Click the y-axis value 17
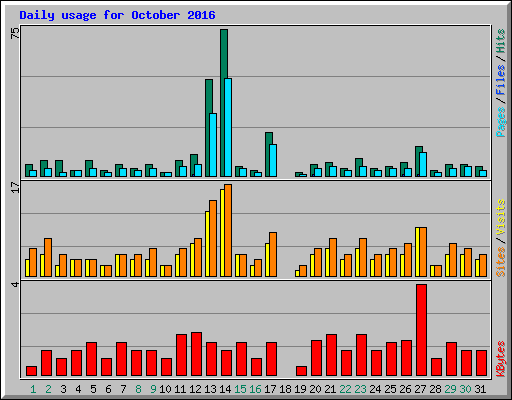The image size is (512, 400). point(15,187)
